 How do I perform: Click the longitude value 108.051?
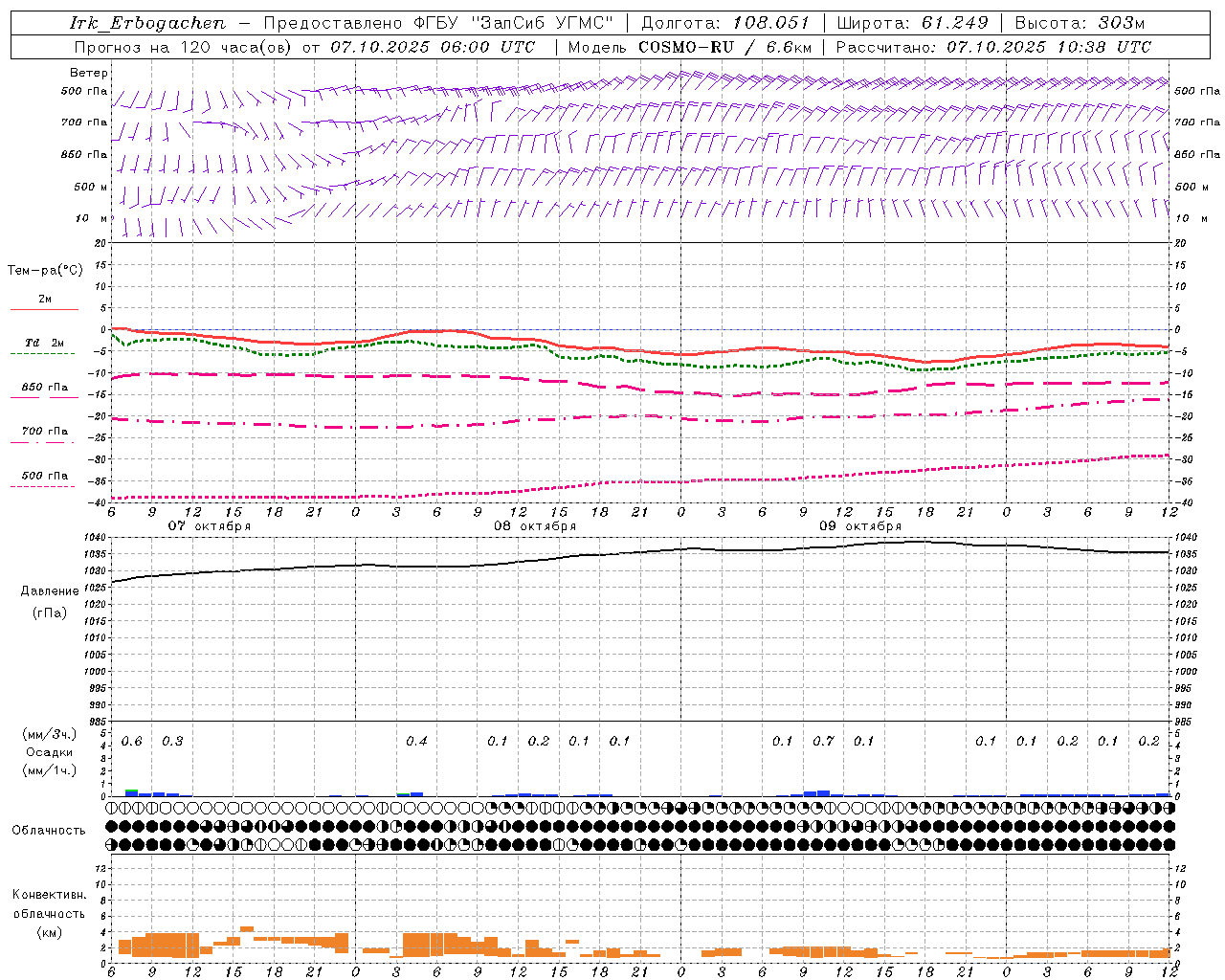(771, 23)
